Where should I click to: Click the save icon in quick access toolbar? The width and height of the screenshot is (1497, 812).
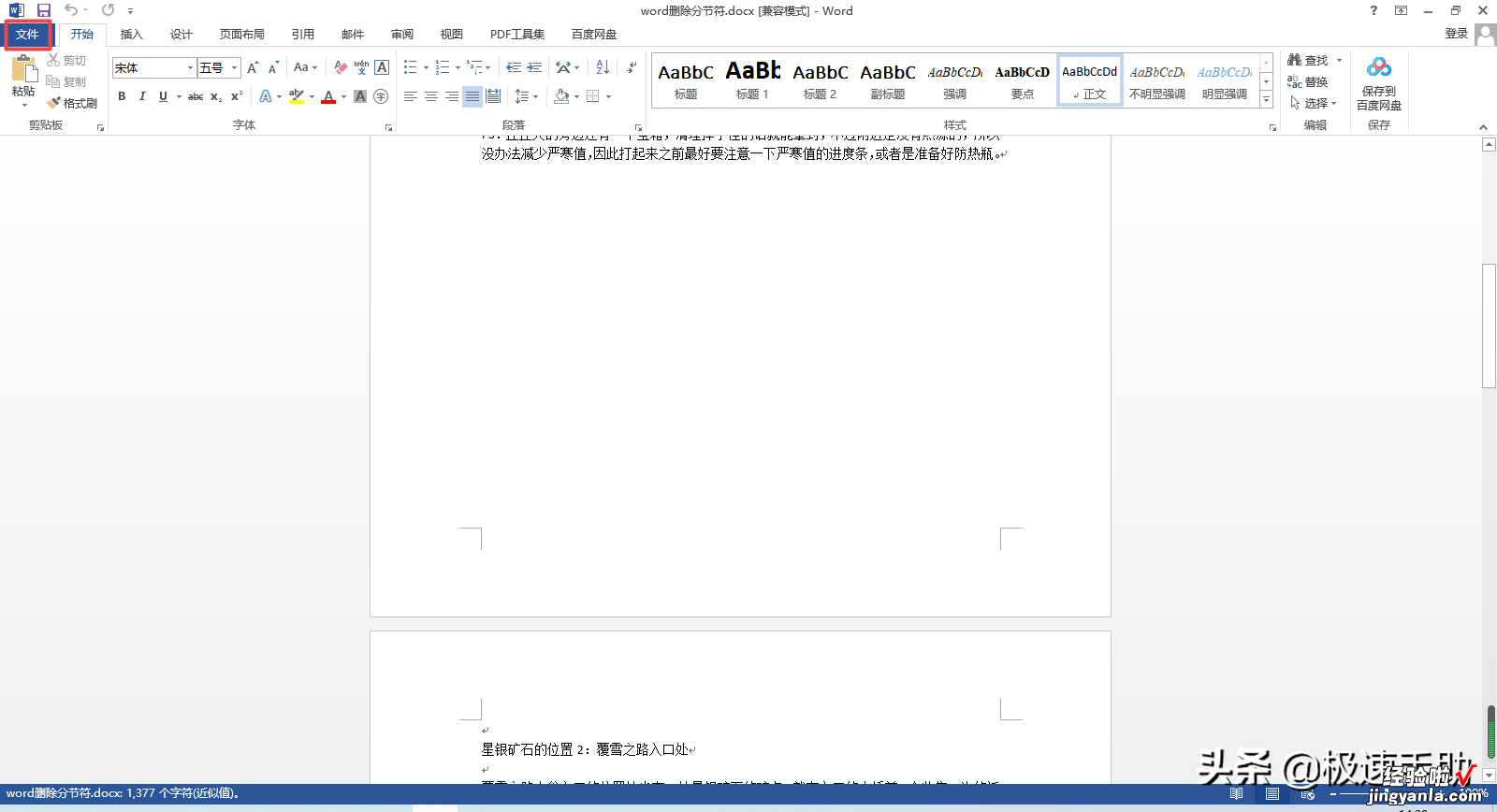43,10
